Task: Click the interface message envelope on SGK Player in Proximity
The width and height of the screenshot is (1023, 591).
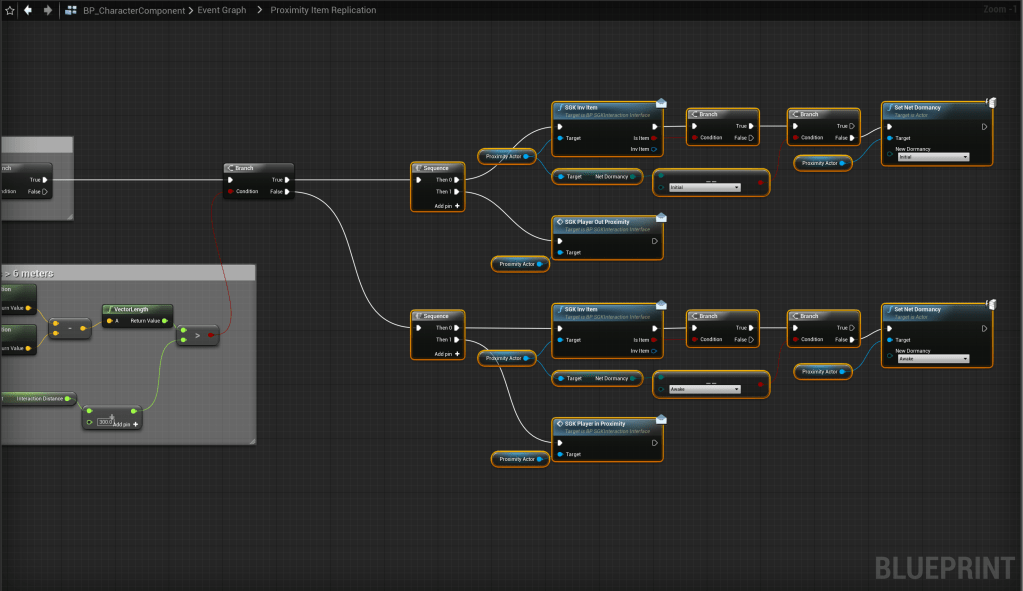Action: coord(661,417)
